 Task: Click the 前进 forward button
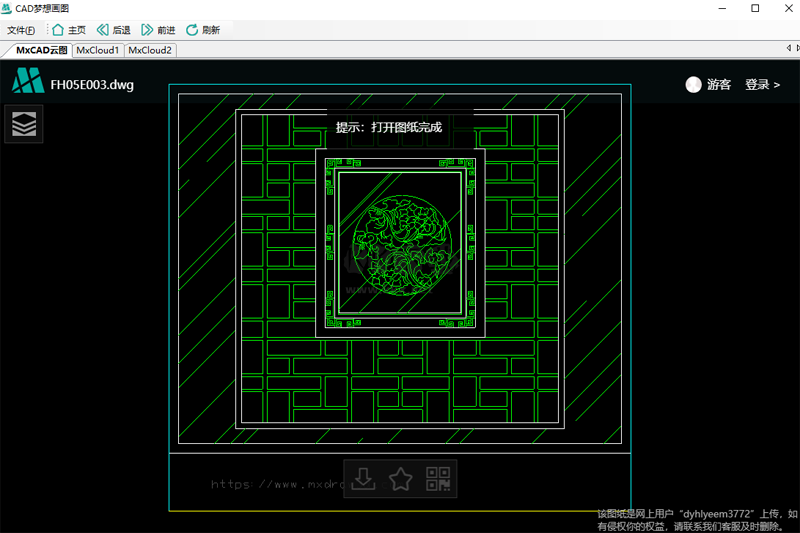point(158,30)
